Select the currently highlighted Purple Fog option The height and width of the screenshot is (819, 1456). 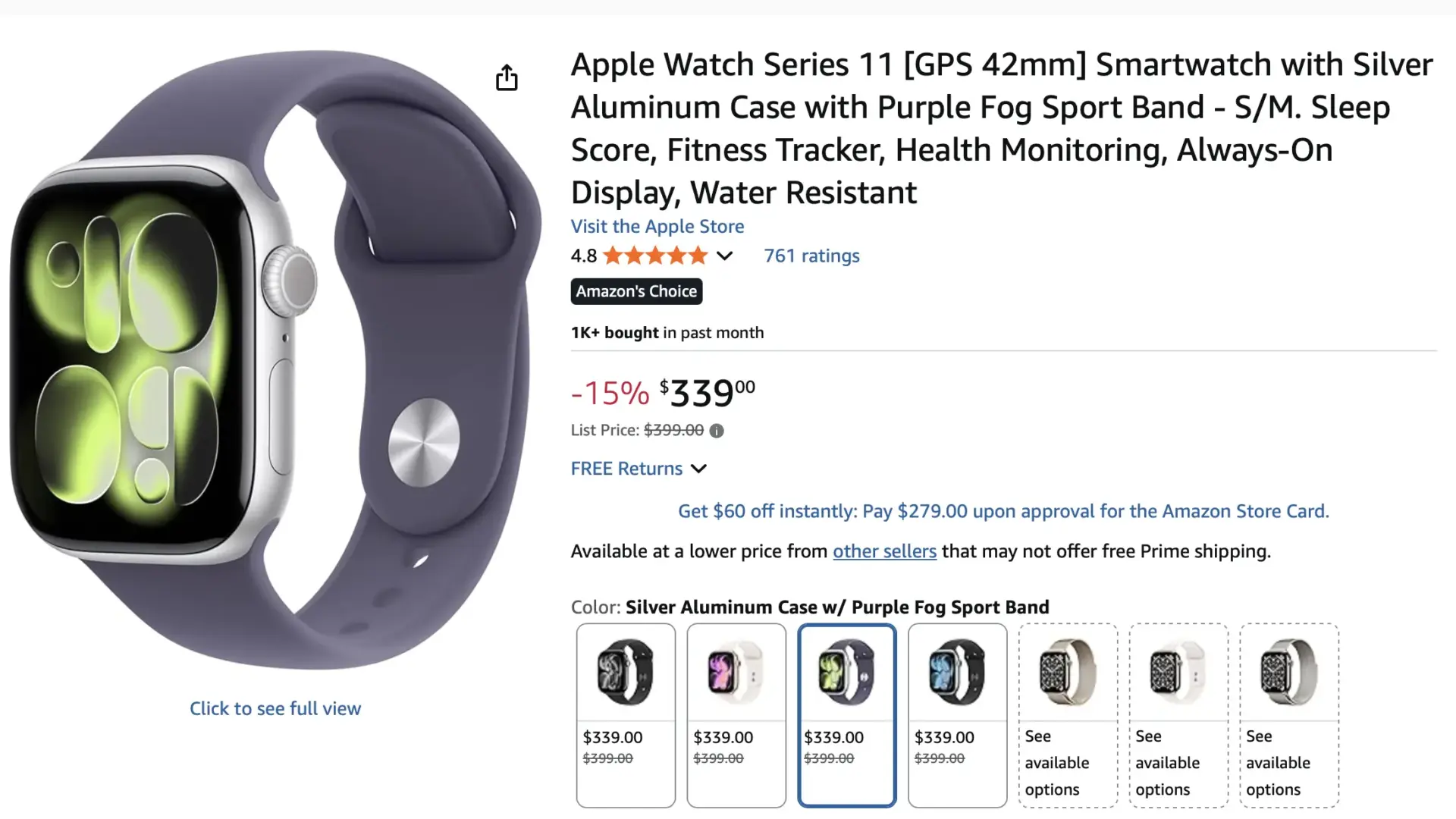click(847, 670)
